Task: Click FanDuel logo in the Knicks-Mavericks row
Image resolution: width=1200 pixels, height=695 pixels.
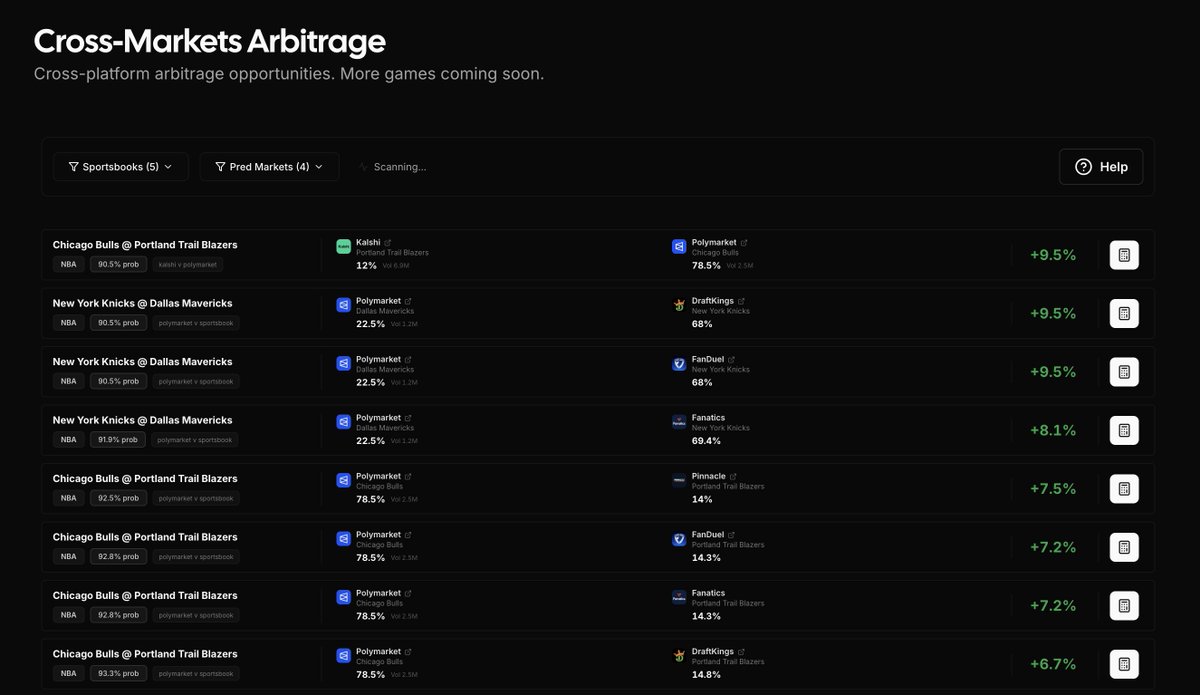Action: 679,364
